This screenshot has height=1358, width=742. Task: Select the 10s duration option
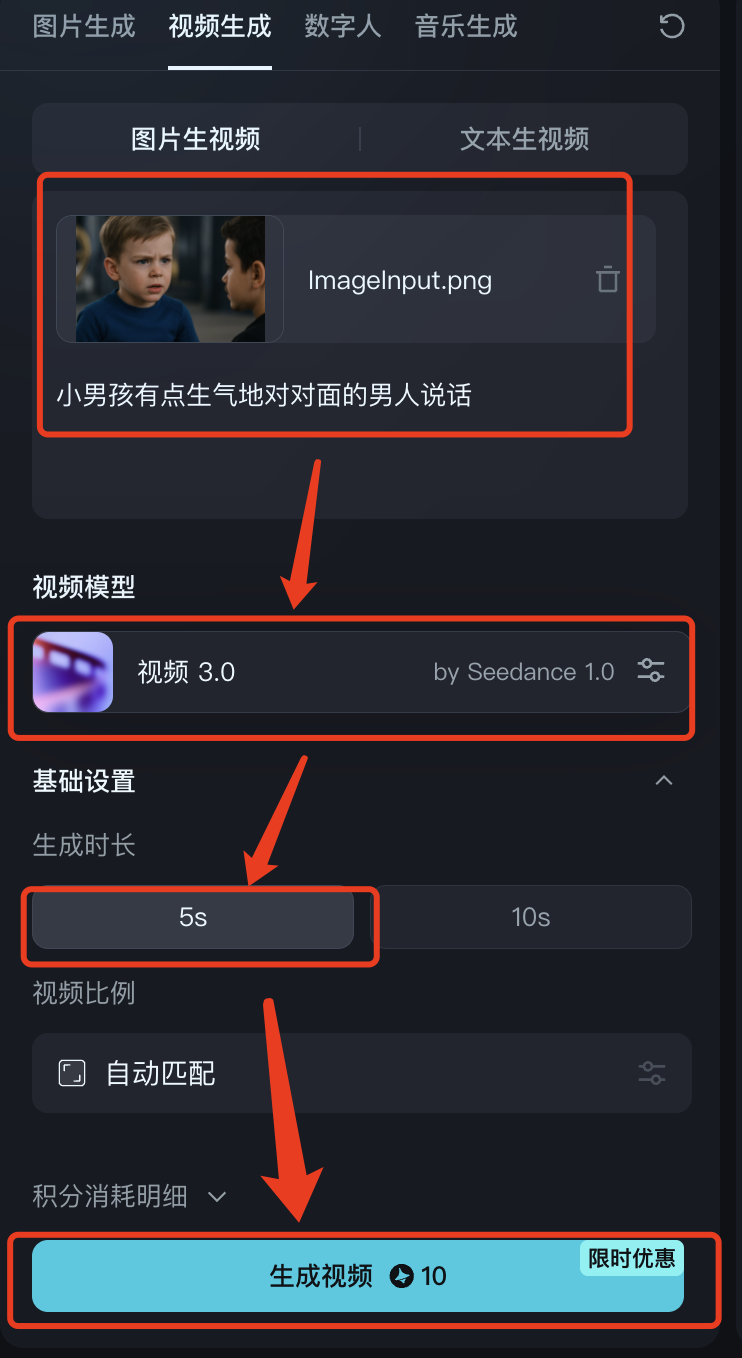[531, 917]
